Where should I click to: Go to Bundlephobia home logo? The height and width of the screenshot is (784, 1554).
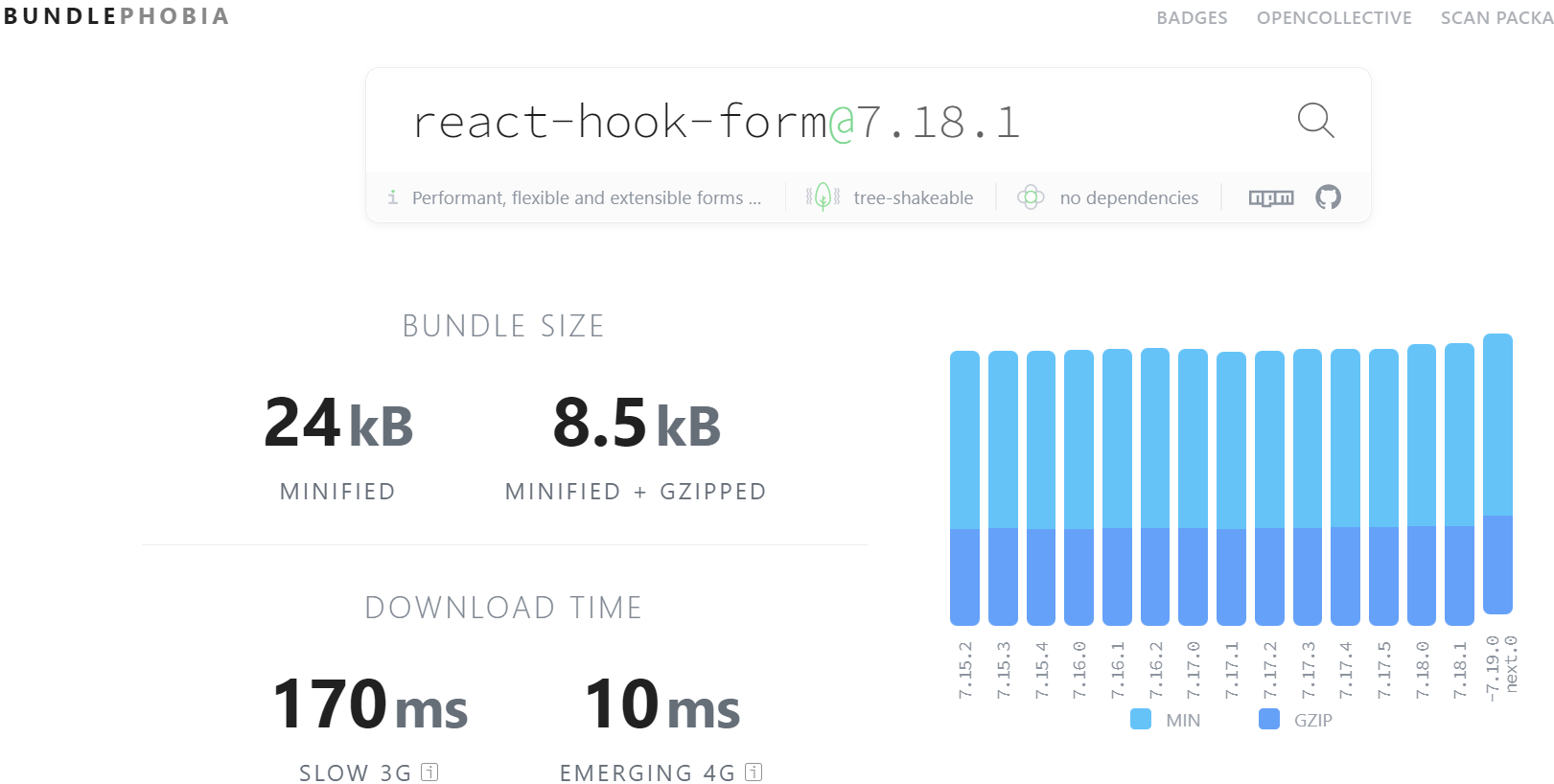click(x=117, y=16)
